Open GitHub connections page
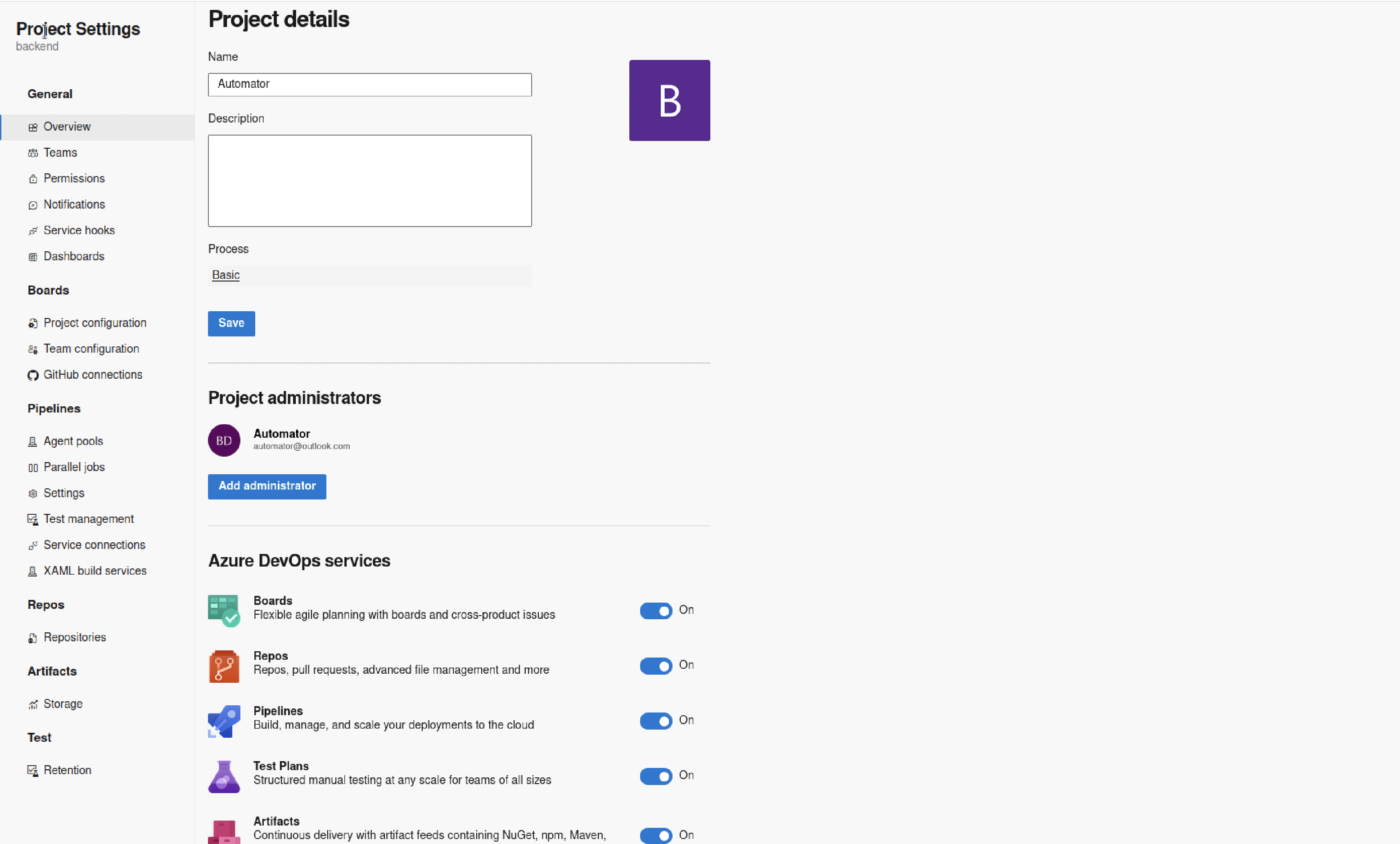 coord(98,375)
